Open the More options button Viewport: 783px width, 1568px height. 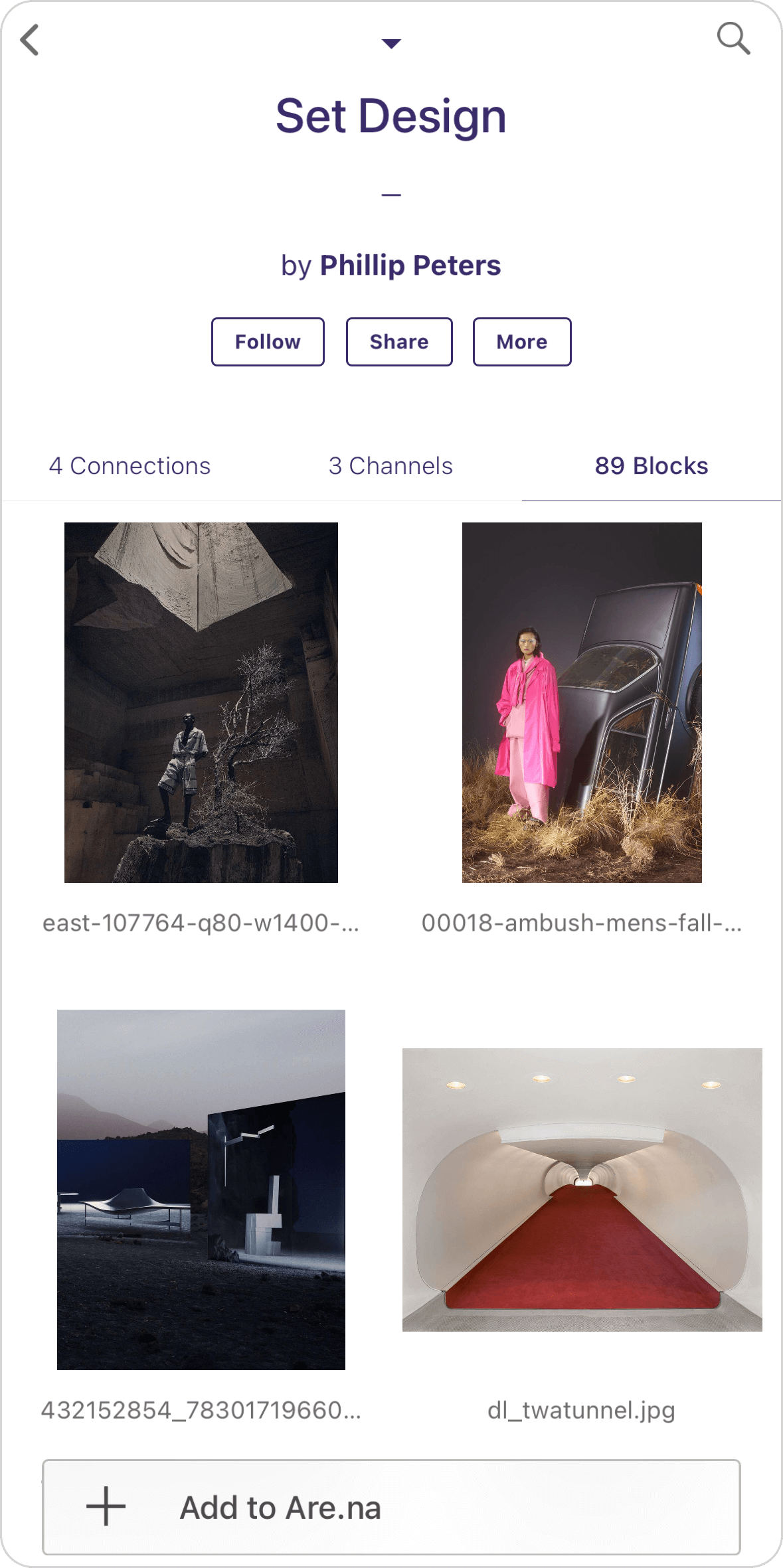(x=522, y=342)
